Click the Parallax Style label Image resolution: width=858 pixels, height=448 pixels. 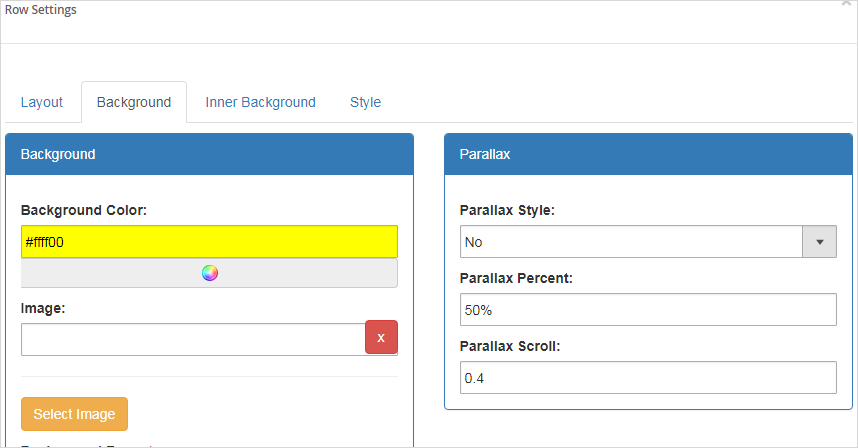point(507,210)
